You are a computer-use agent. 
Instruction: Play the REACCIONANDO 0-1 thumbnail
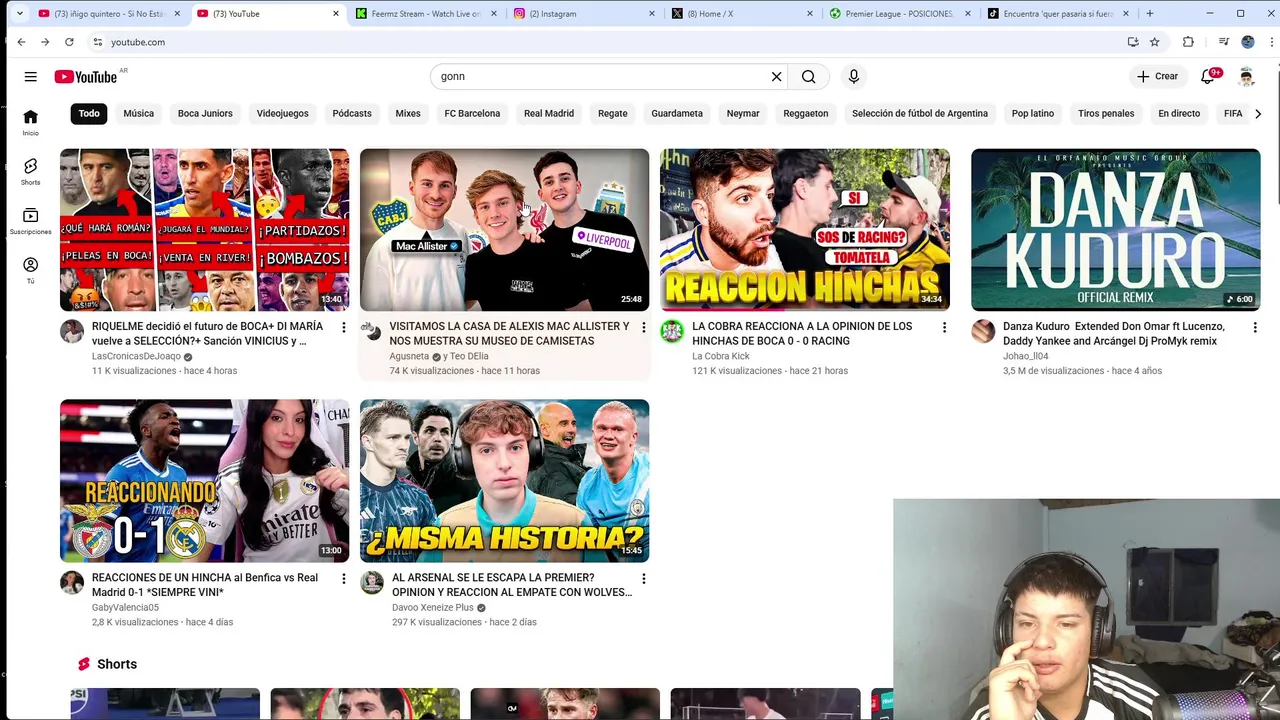tap(204, 481)
